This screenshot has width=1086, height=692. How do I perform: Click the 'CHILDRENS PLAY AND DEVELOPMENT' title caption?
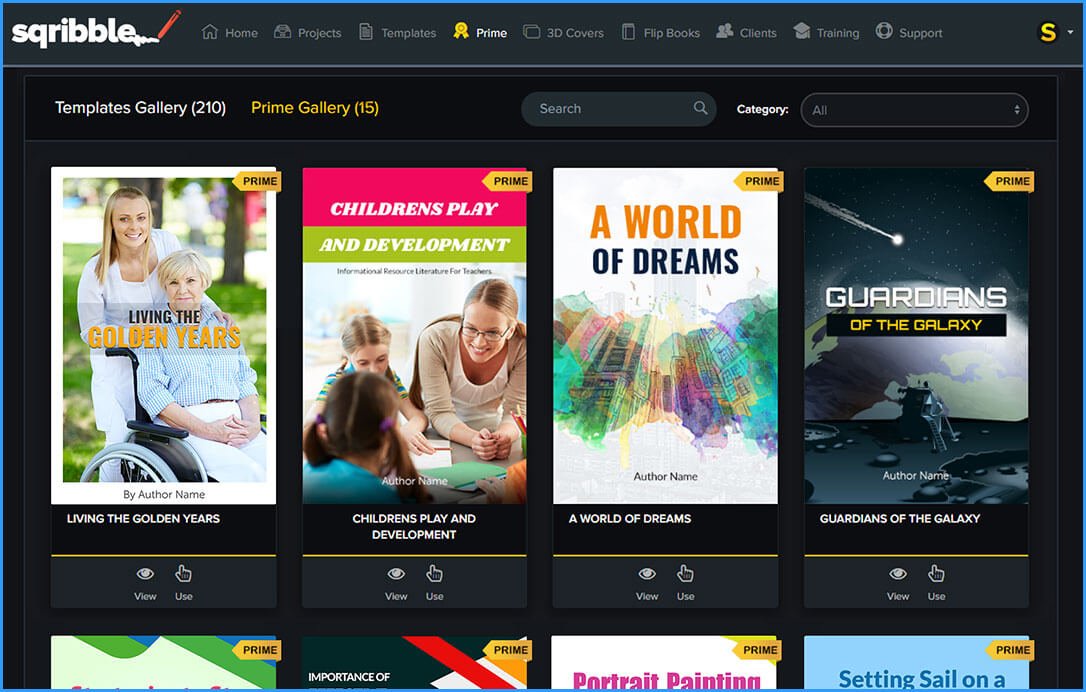(414, 526)
